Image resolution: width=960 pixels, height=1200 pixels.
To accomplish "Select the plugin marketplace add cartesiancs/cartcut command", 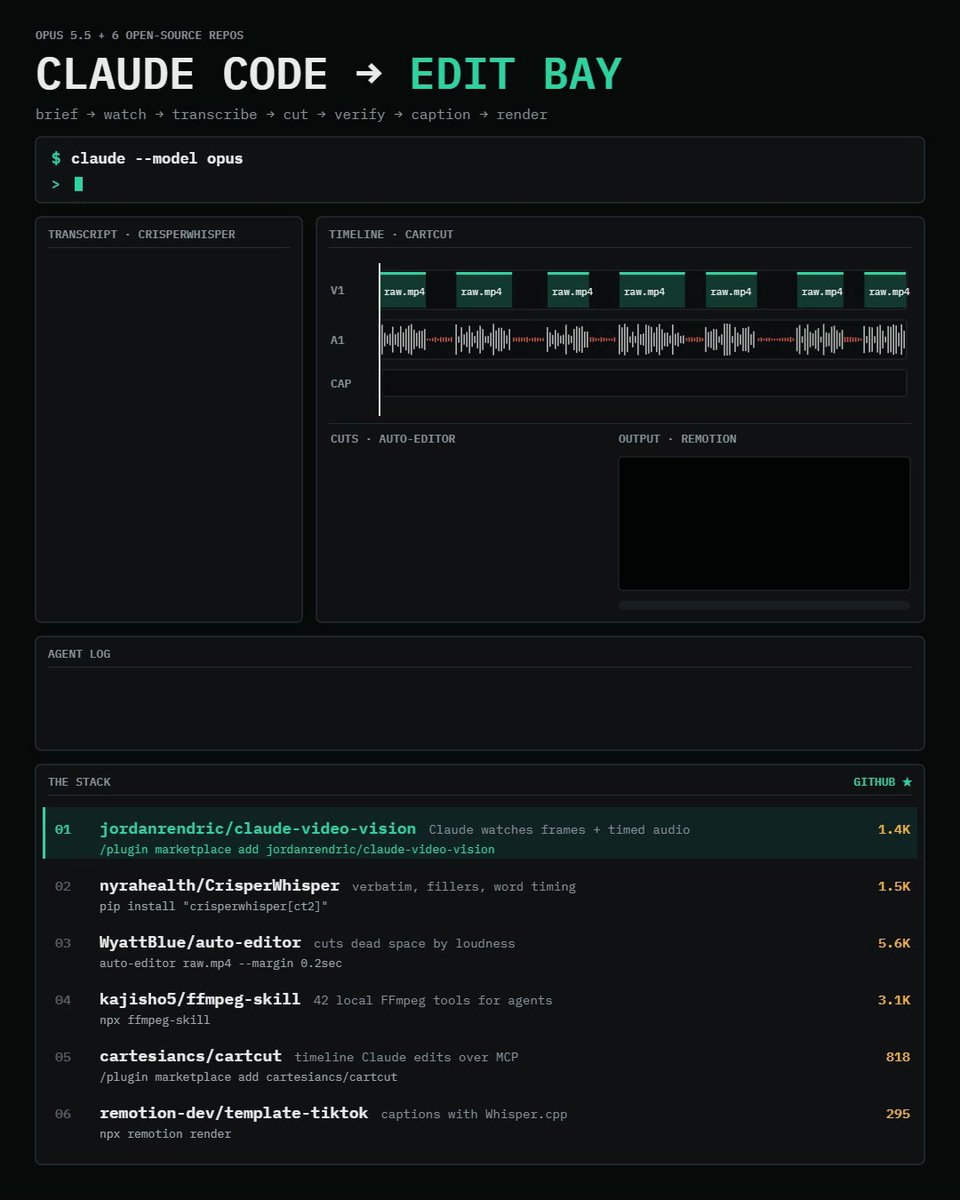I will click(248, 1078).
